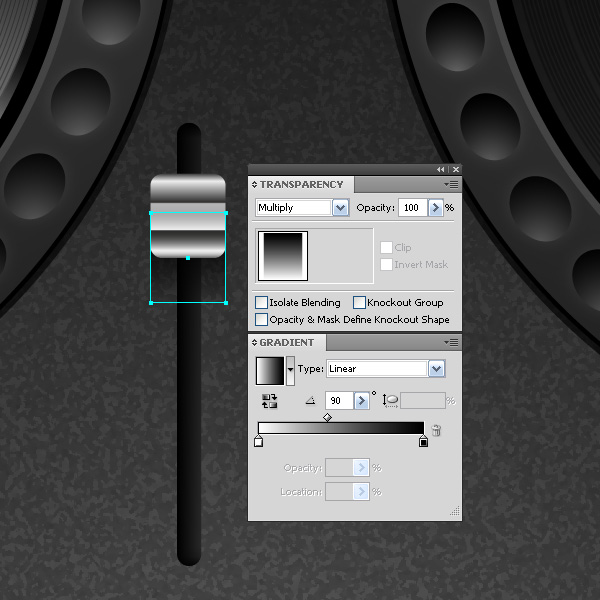
Task: Click the gradient slider bar
Action: [x=341, y=428]
